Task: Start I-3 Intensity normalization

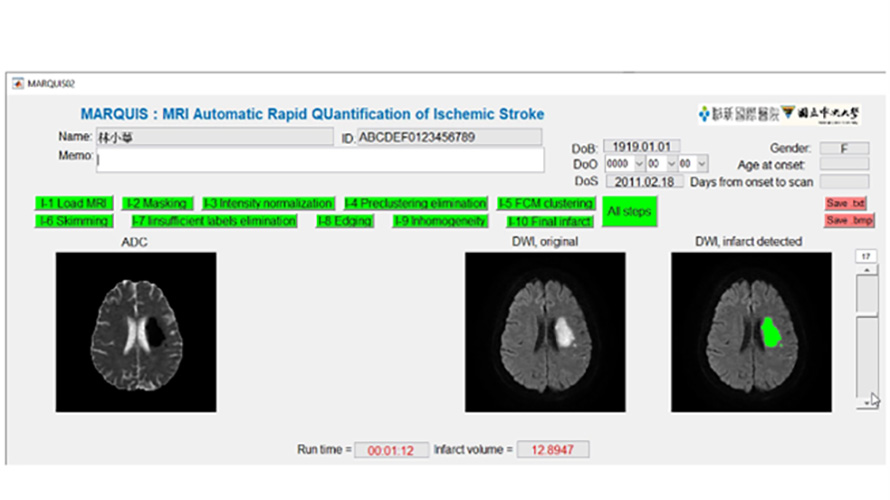Action: click(268, 203)
